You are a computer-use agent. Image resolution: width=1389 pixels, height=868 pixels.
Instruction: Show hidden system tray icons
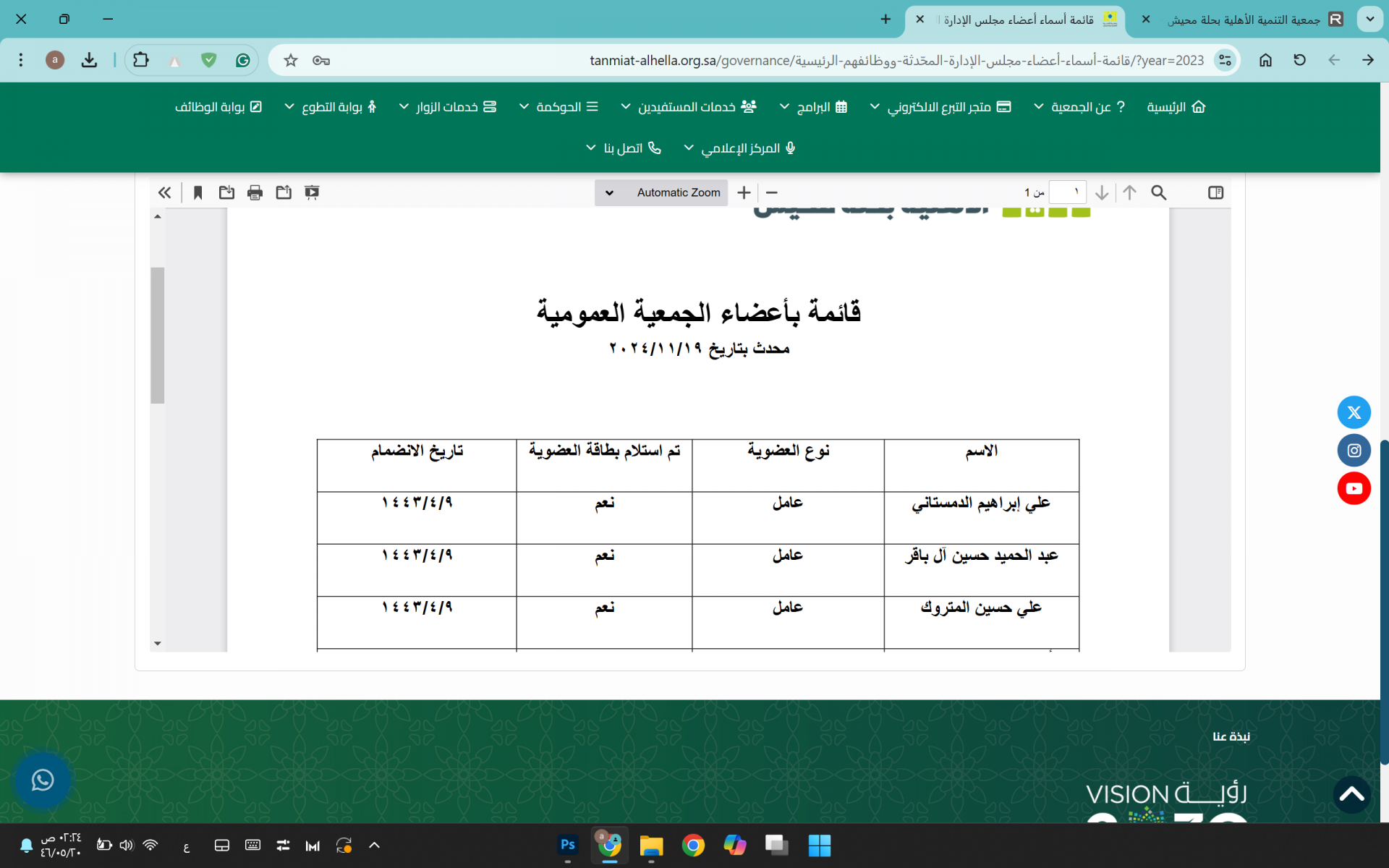(374, 845)
